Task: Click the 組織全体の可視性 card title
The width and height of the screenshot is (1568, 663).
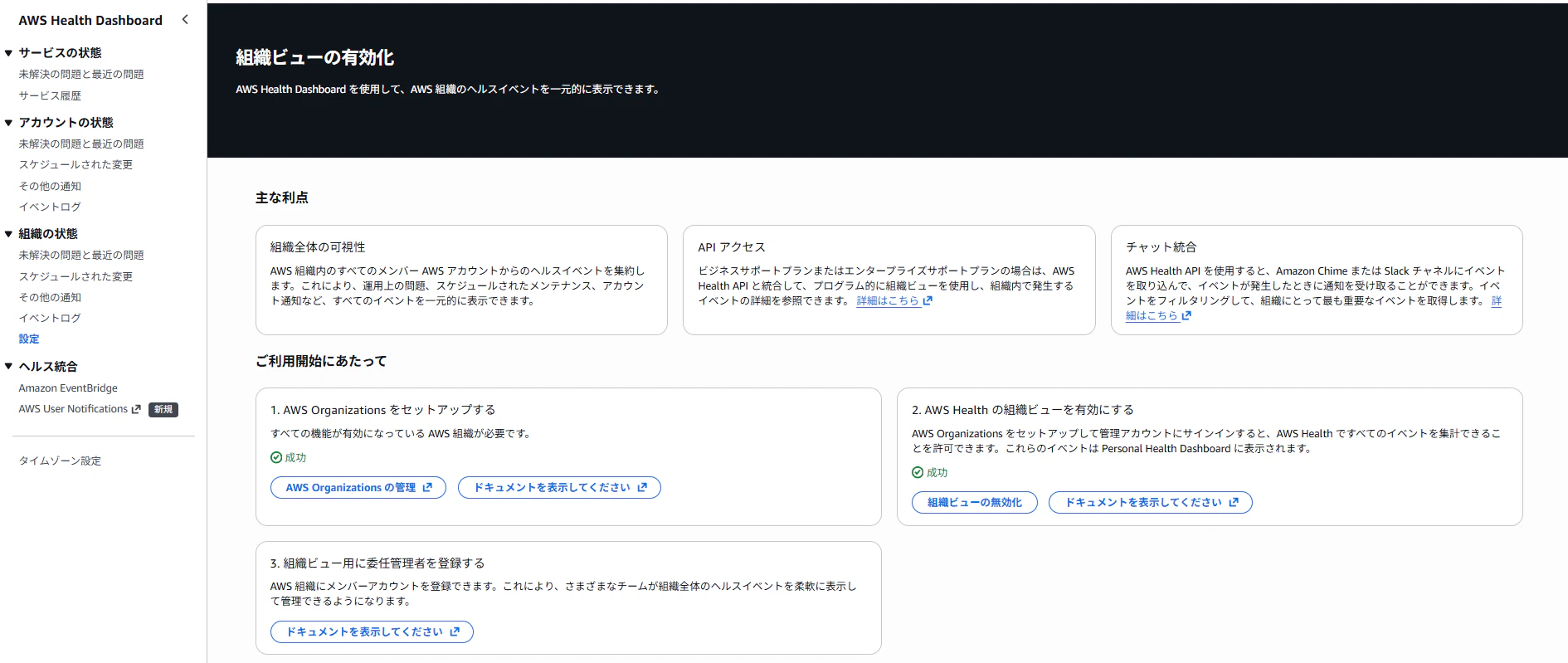Action: tap(318, 247)
